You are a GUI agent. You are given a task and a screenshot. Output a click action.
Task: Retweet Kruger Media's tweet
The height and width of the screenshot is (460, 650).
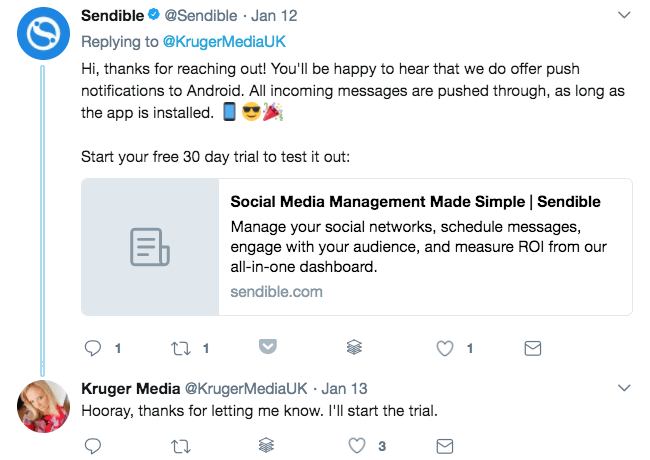181,445
